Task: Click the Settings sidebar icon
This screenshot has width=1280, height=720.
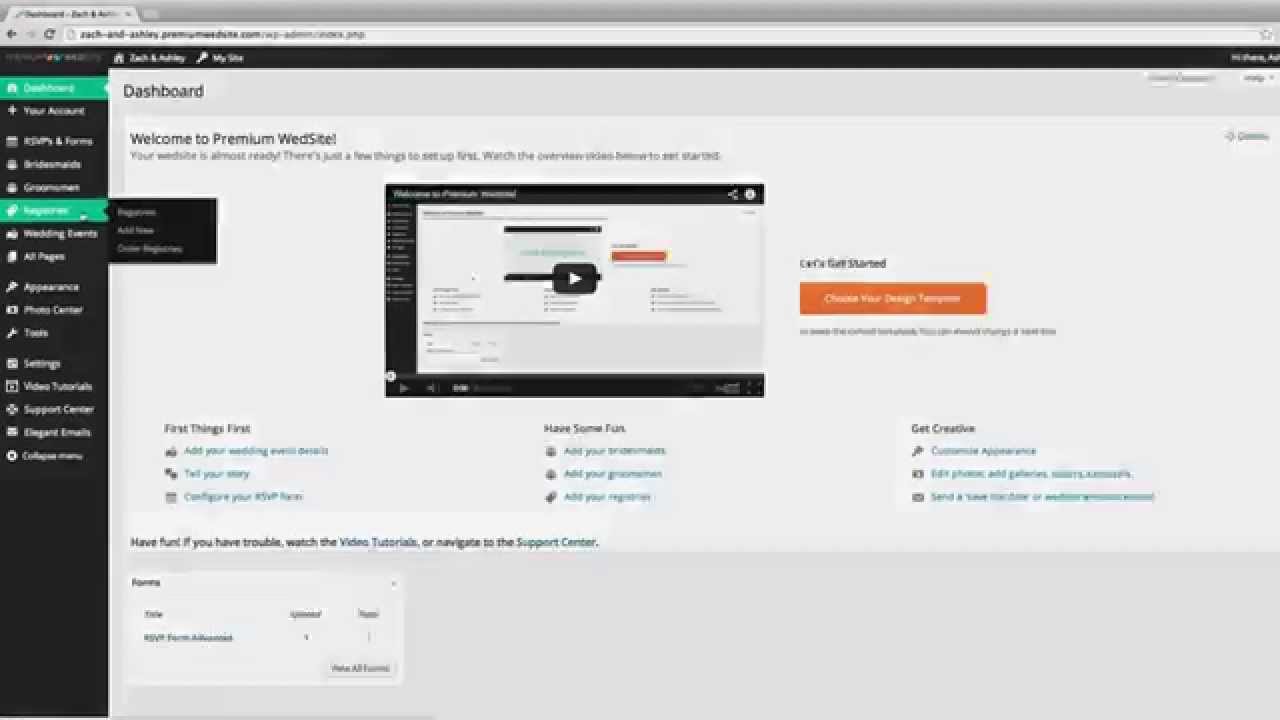Action: point(12,364)
